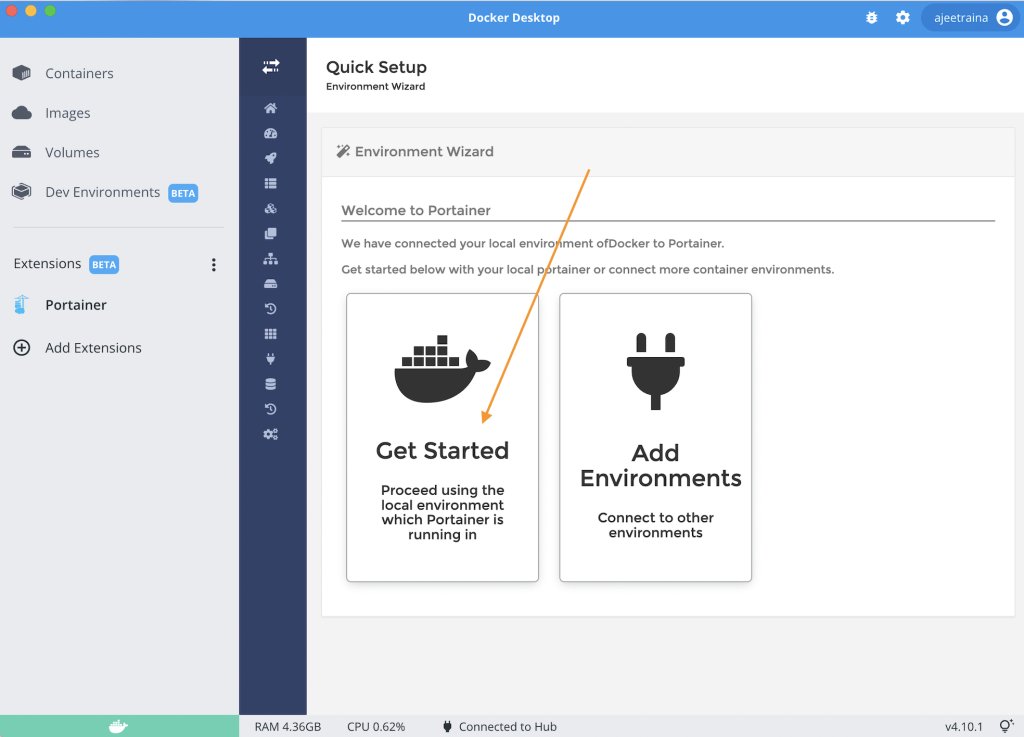Click the BETA badge next to Dev Environments
Viewport: 1024px width, 737px height.
click(183, 193)
